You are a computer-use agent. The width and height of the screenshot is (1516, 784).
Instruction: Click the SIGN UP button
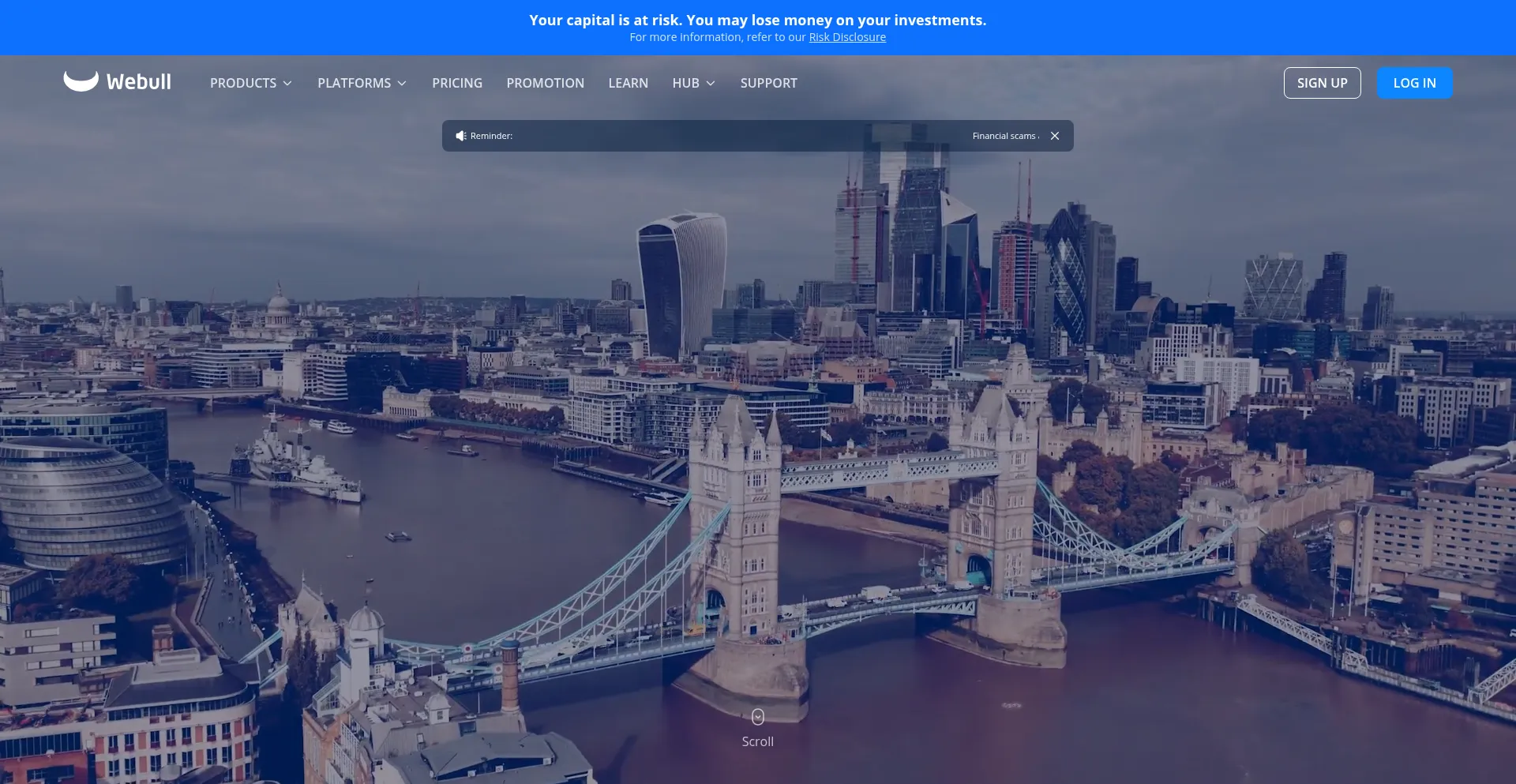pyautogui.click(x=1322, y=83)
